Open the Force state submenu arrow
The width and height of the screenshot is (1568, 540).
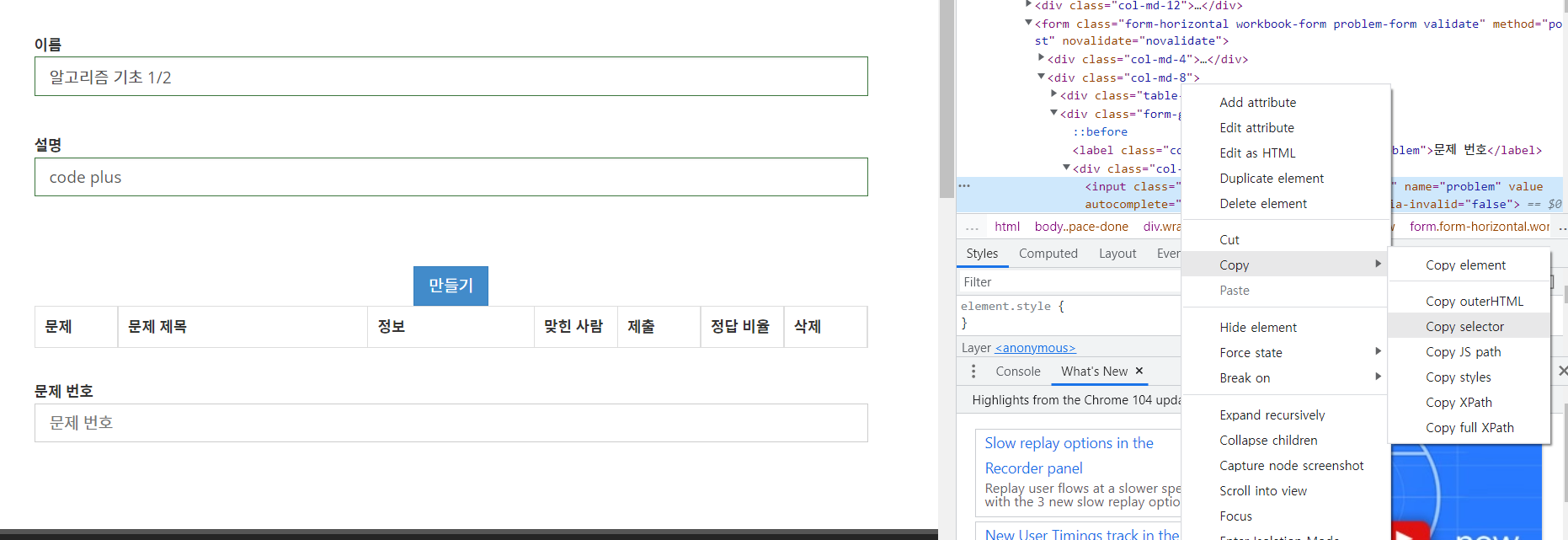coord(1378,352)
